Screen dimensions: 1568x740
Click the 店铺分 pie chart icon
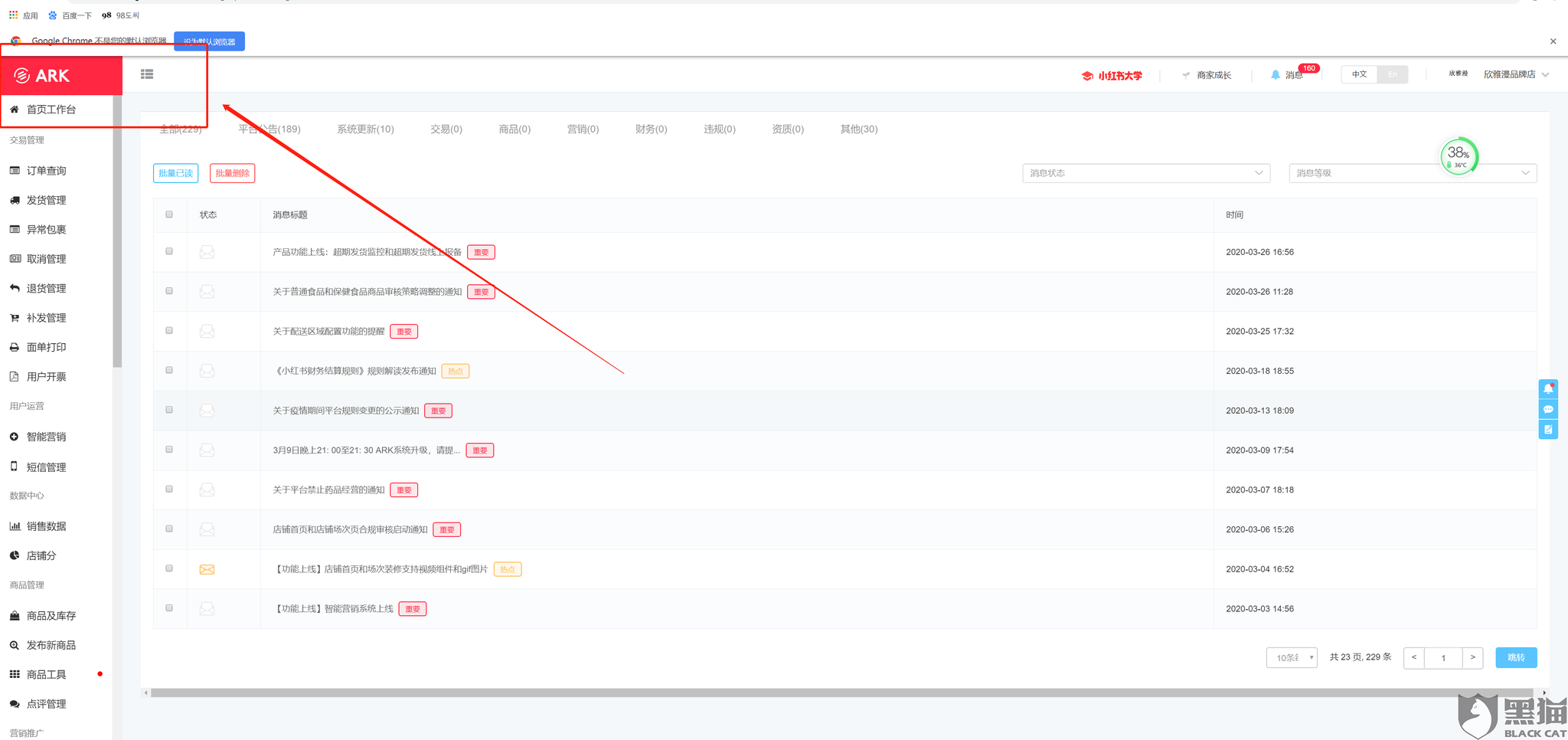coord(15,555)
